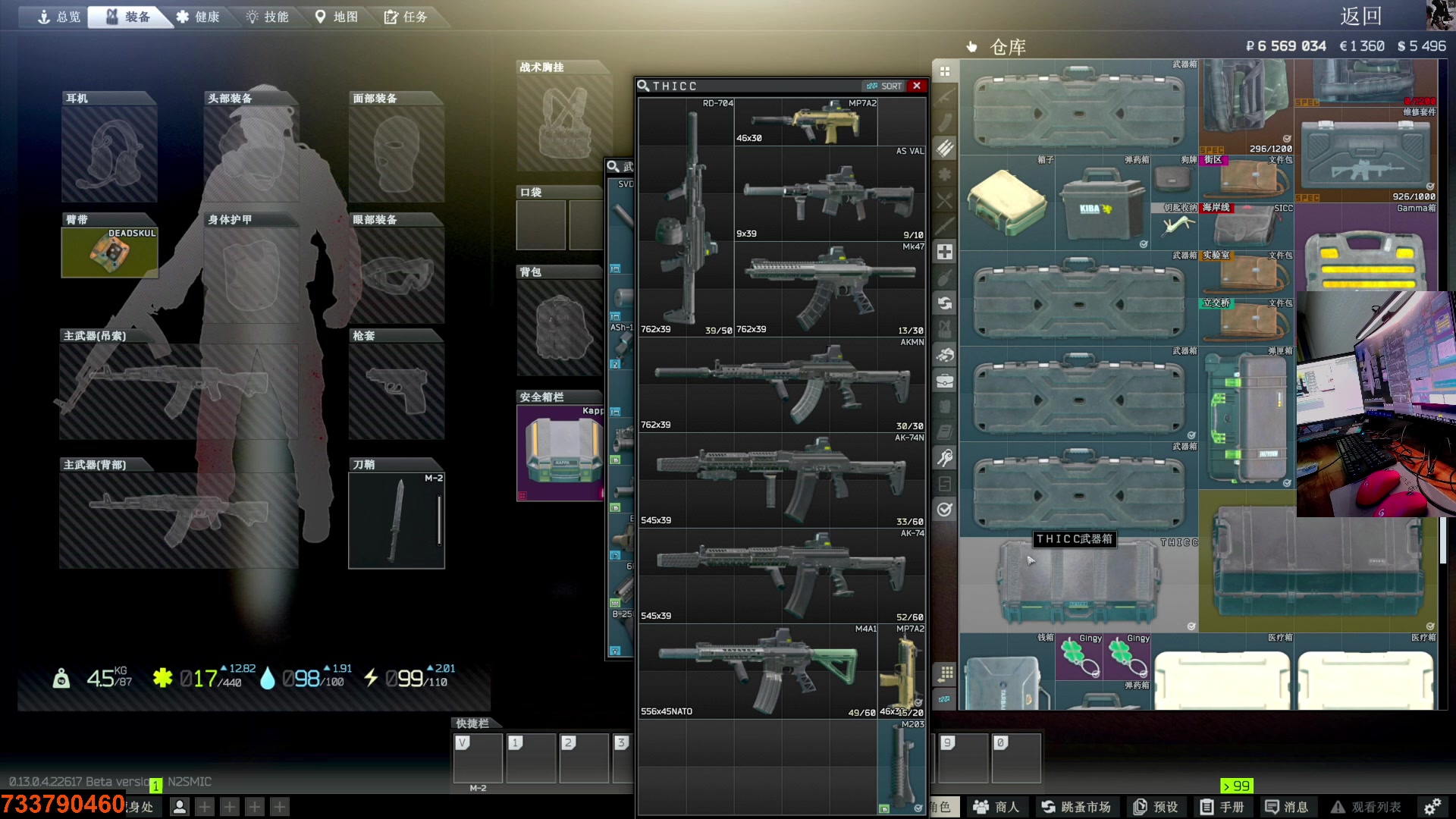Open the 箱子 junk box in stash
Screen dimensions: 1456x819
pyautogui.click(x=1007, y=203)
